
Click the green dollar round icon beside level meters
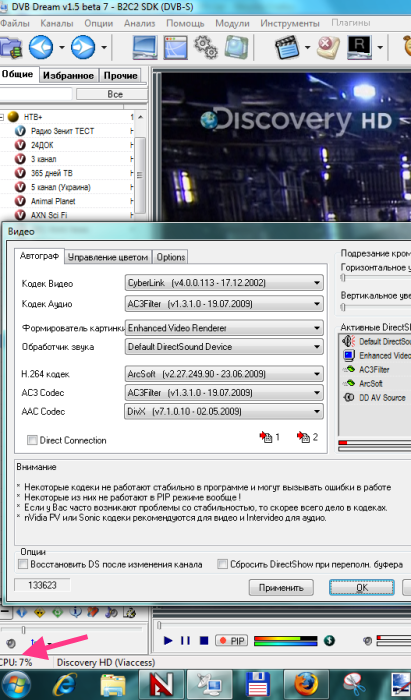coord(329,641)
